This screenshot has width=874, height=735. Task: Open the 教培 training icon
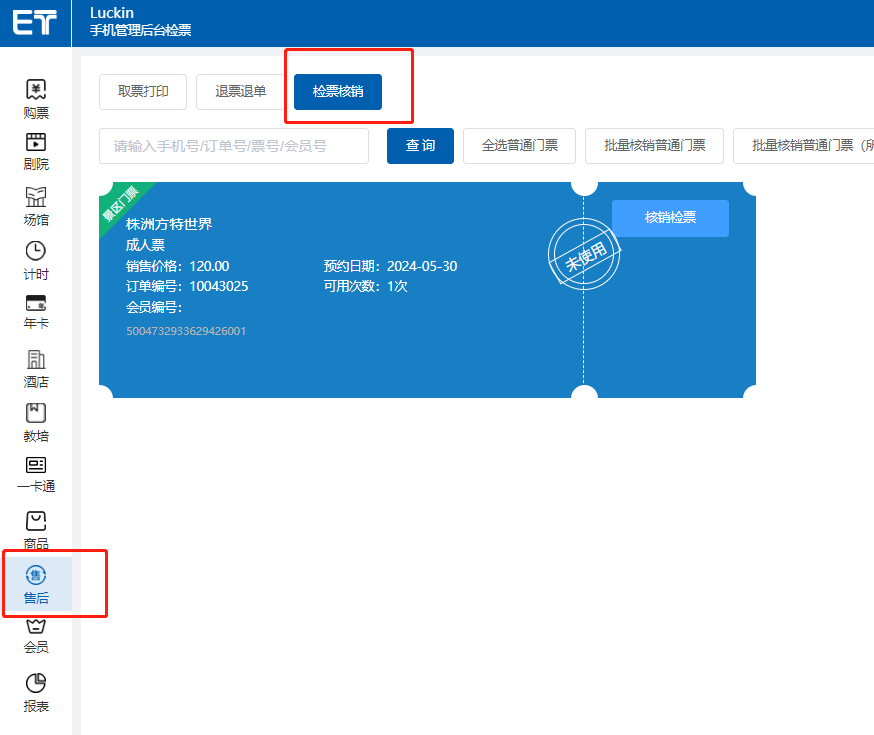36,413
